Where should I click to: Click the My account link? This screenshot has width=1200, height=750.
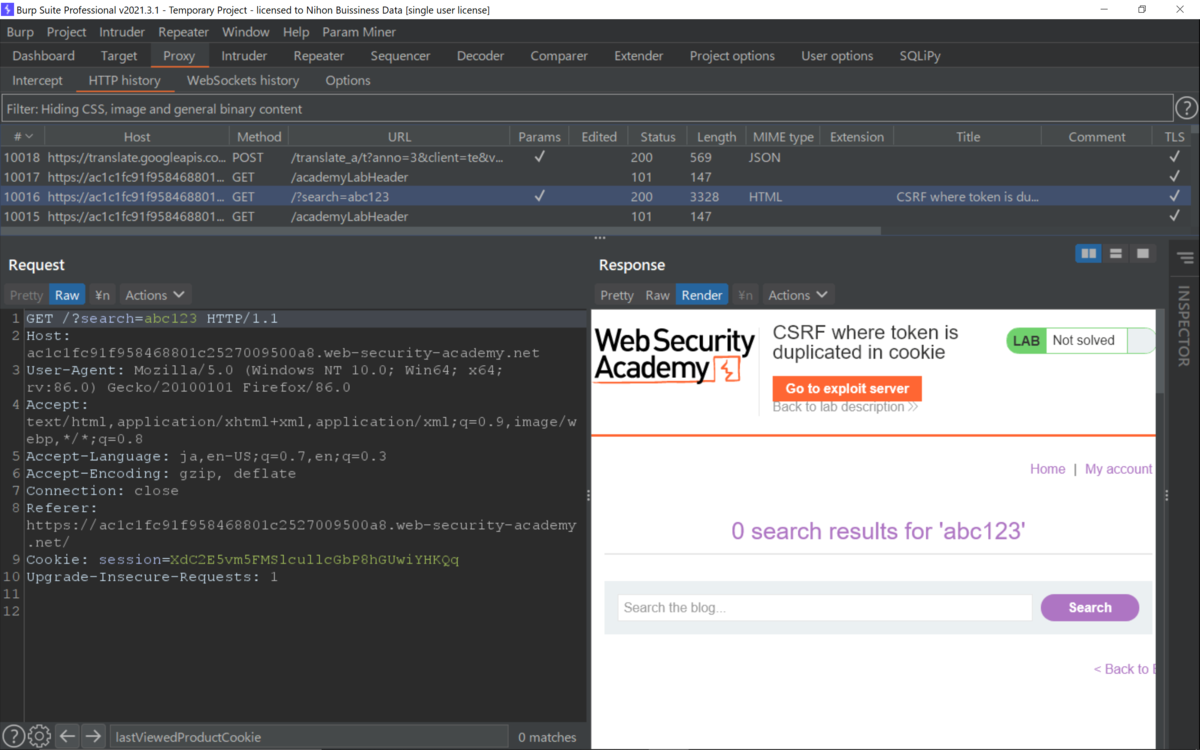[1118, 468]
